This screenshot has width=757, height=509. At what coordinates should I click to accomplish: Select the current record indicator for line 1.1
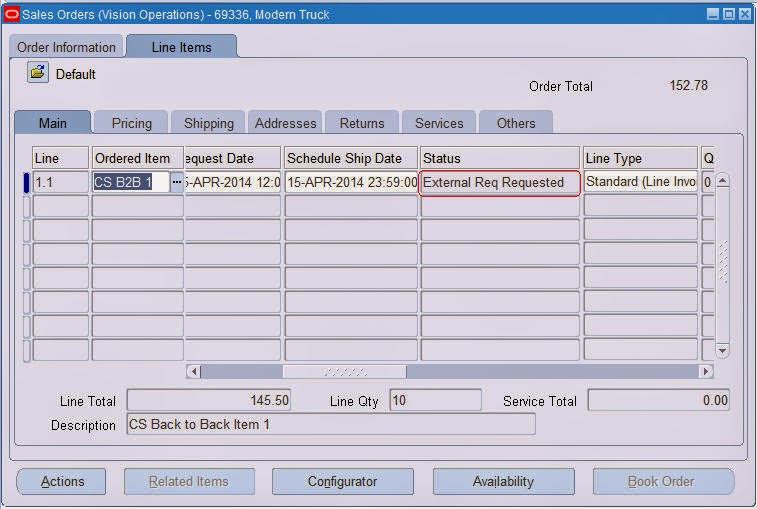[x=27, y=183]
